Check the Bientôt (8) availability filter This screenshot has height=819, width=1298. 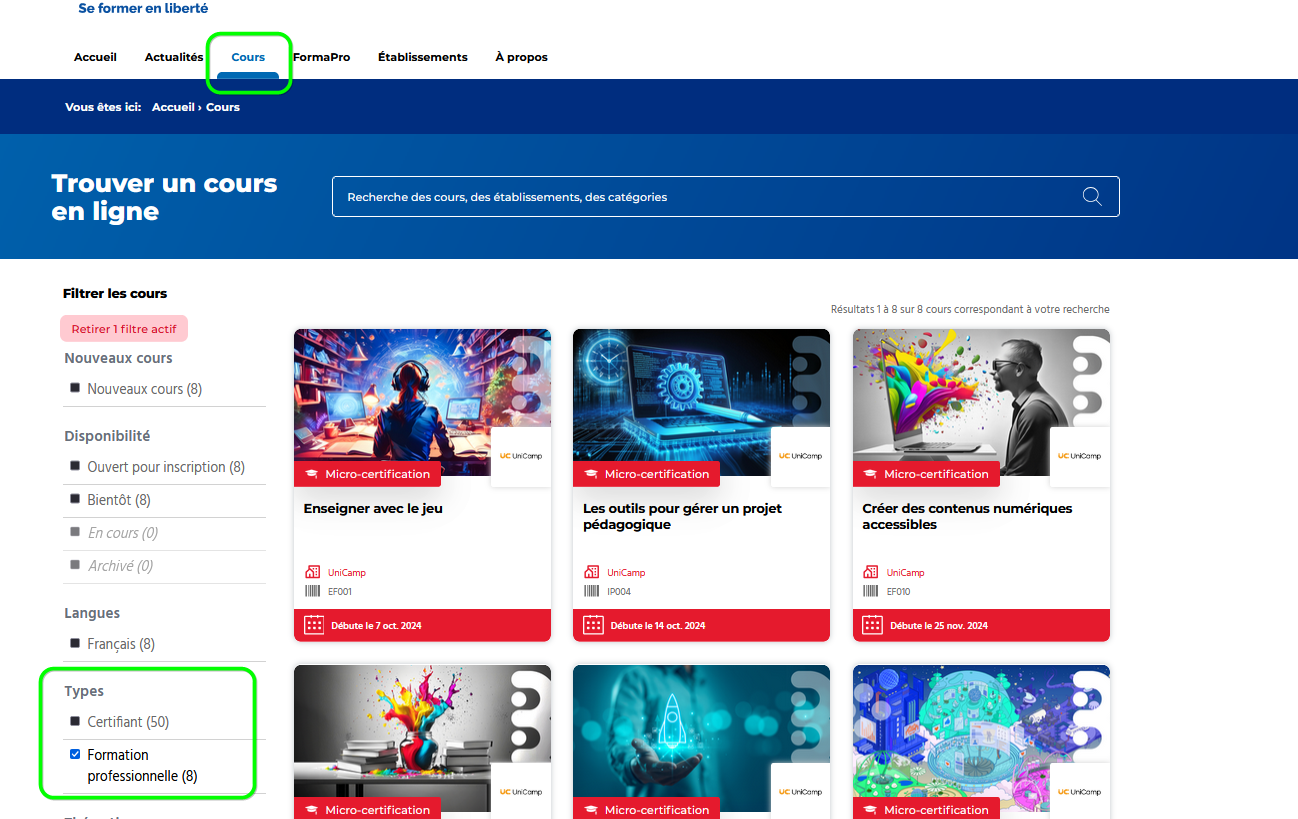pyautogui.click(x=75, y=499)
